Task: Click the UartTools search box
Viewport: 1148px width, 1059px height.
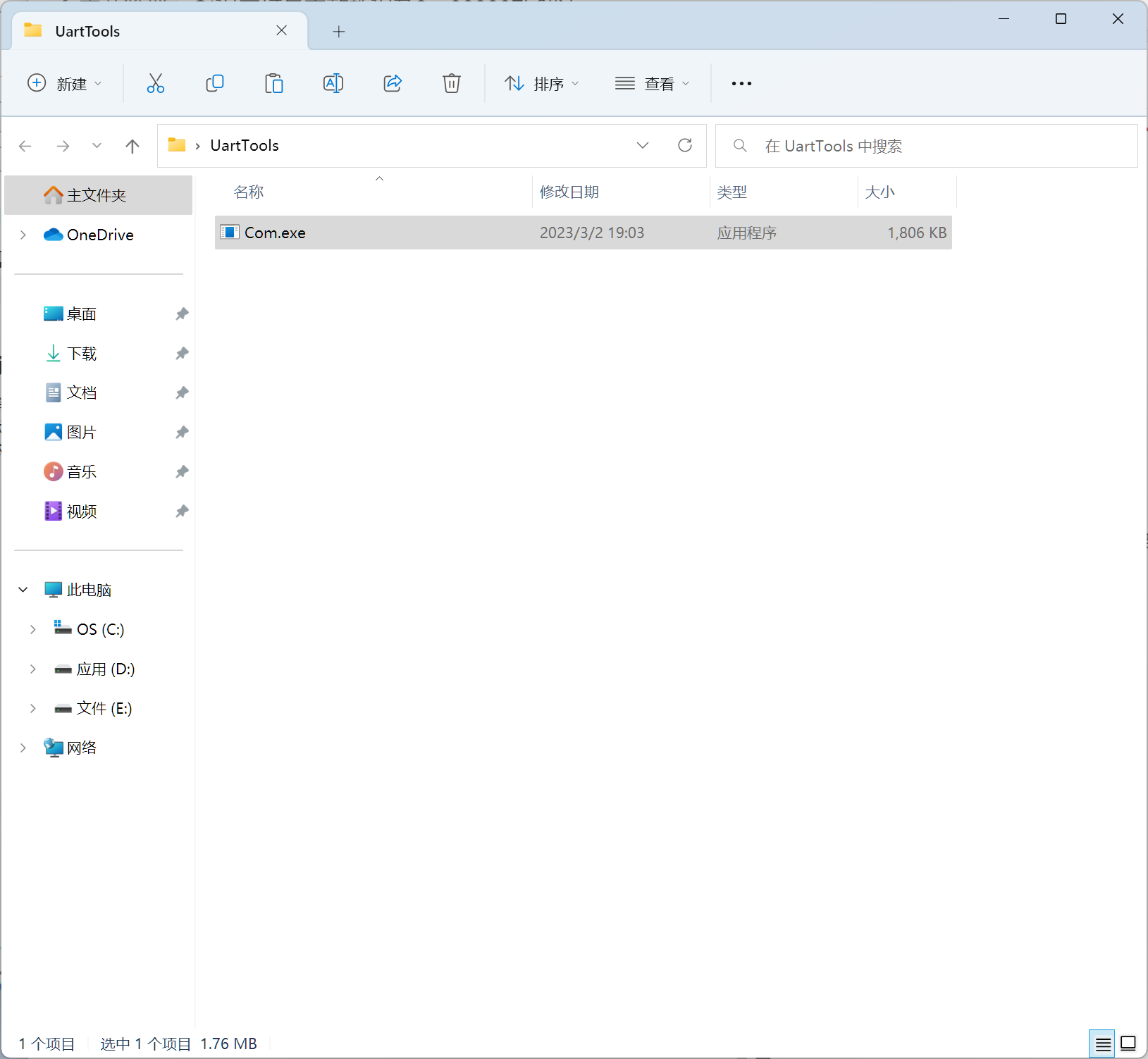Action: point(926,146)
